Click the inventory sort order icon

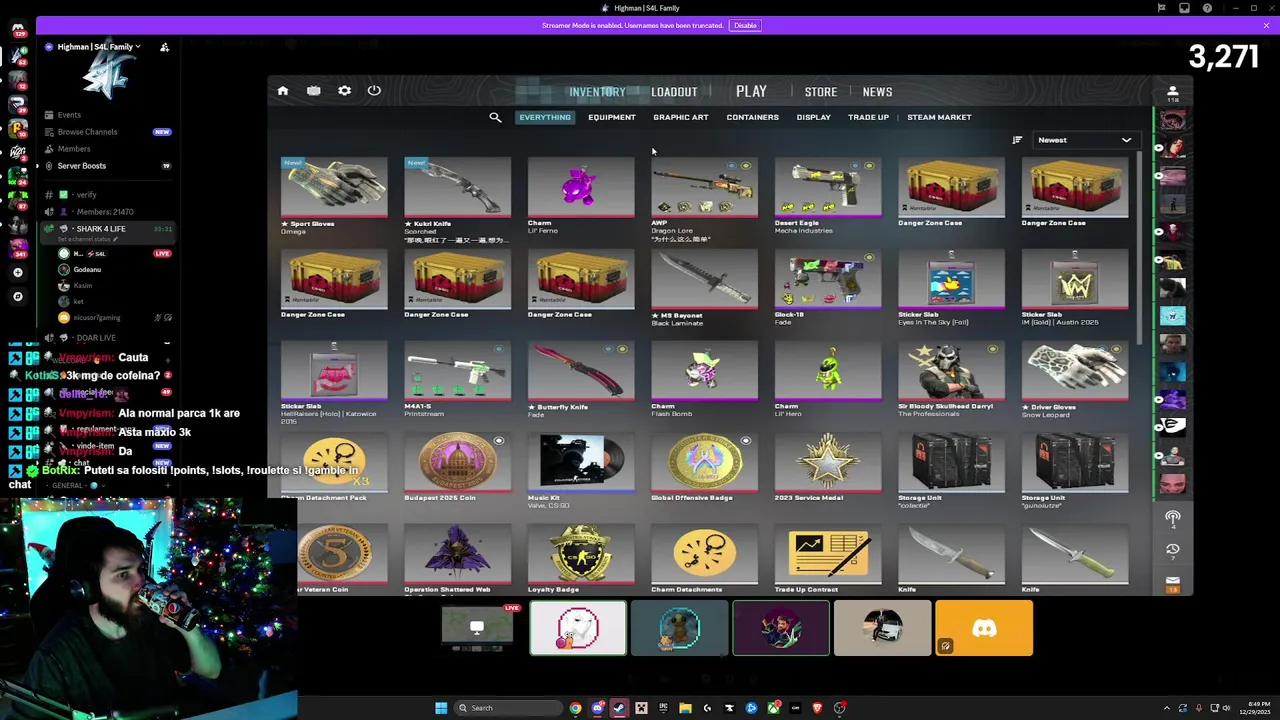(x=1017, y=140)
